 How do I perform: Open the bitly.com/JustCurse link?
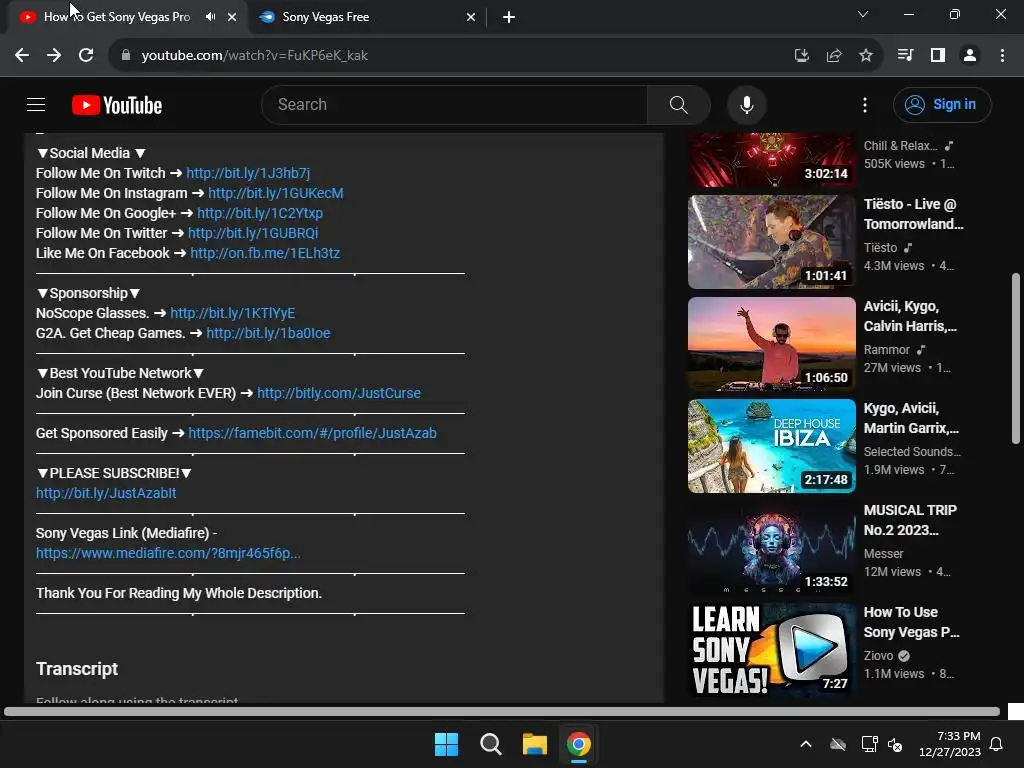click(339, 393)
